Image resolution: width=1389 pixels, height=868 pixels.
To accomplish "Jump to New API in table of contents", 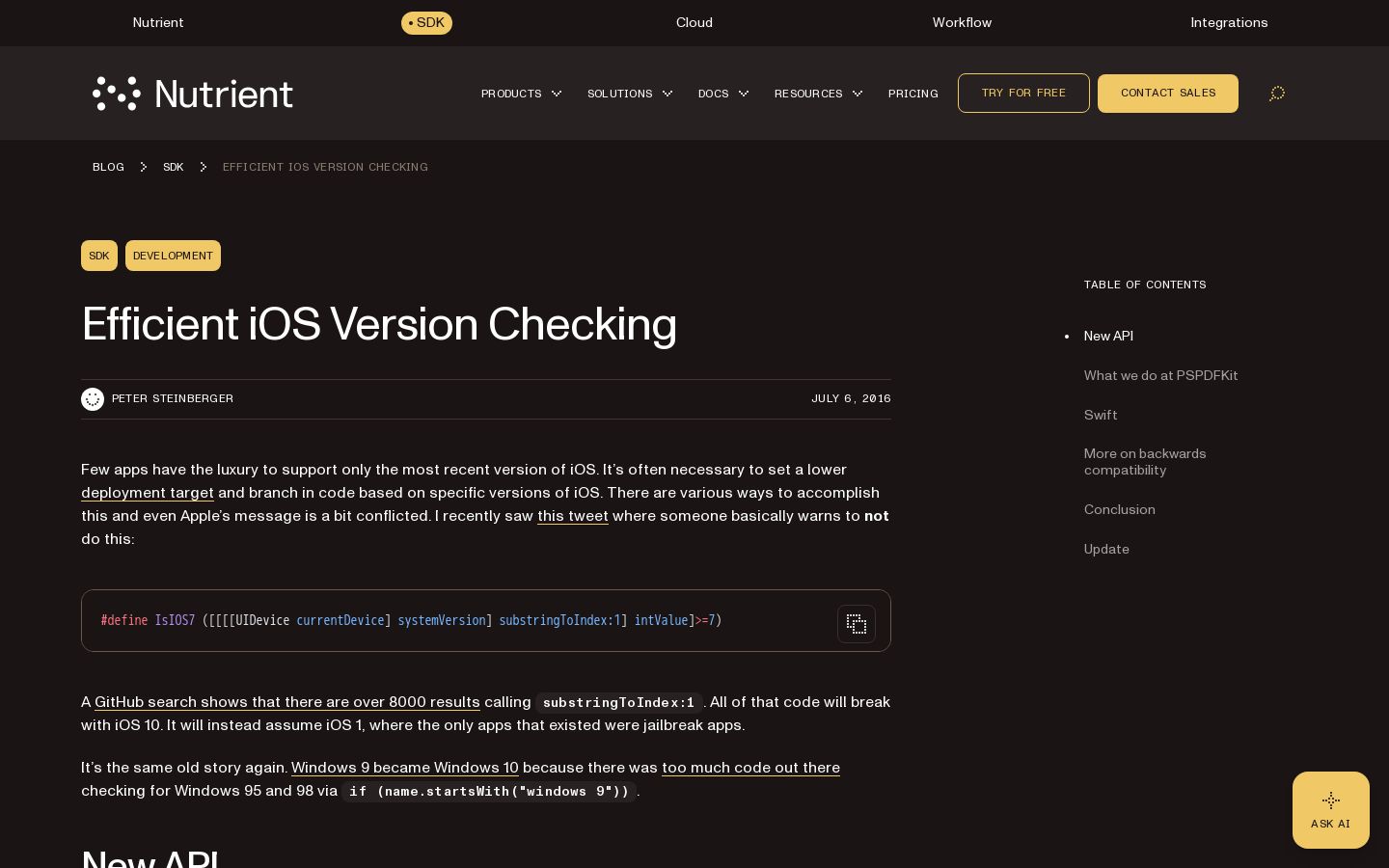I will pos(1108,336).
